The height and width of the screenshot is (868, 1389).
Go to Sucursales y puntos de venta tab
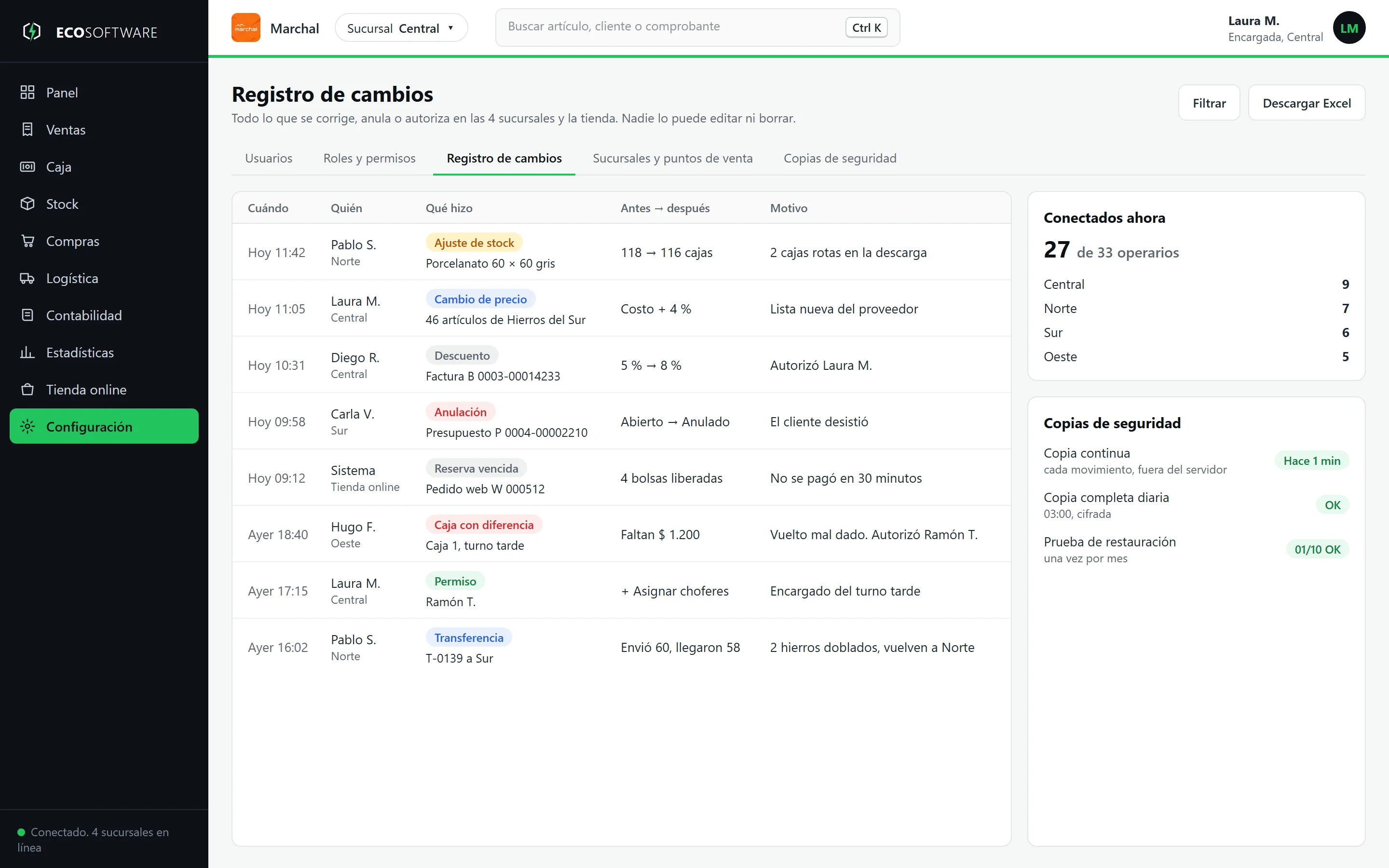(673, 159)
